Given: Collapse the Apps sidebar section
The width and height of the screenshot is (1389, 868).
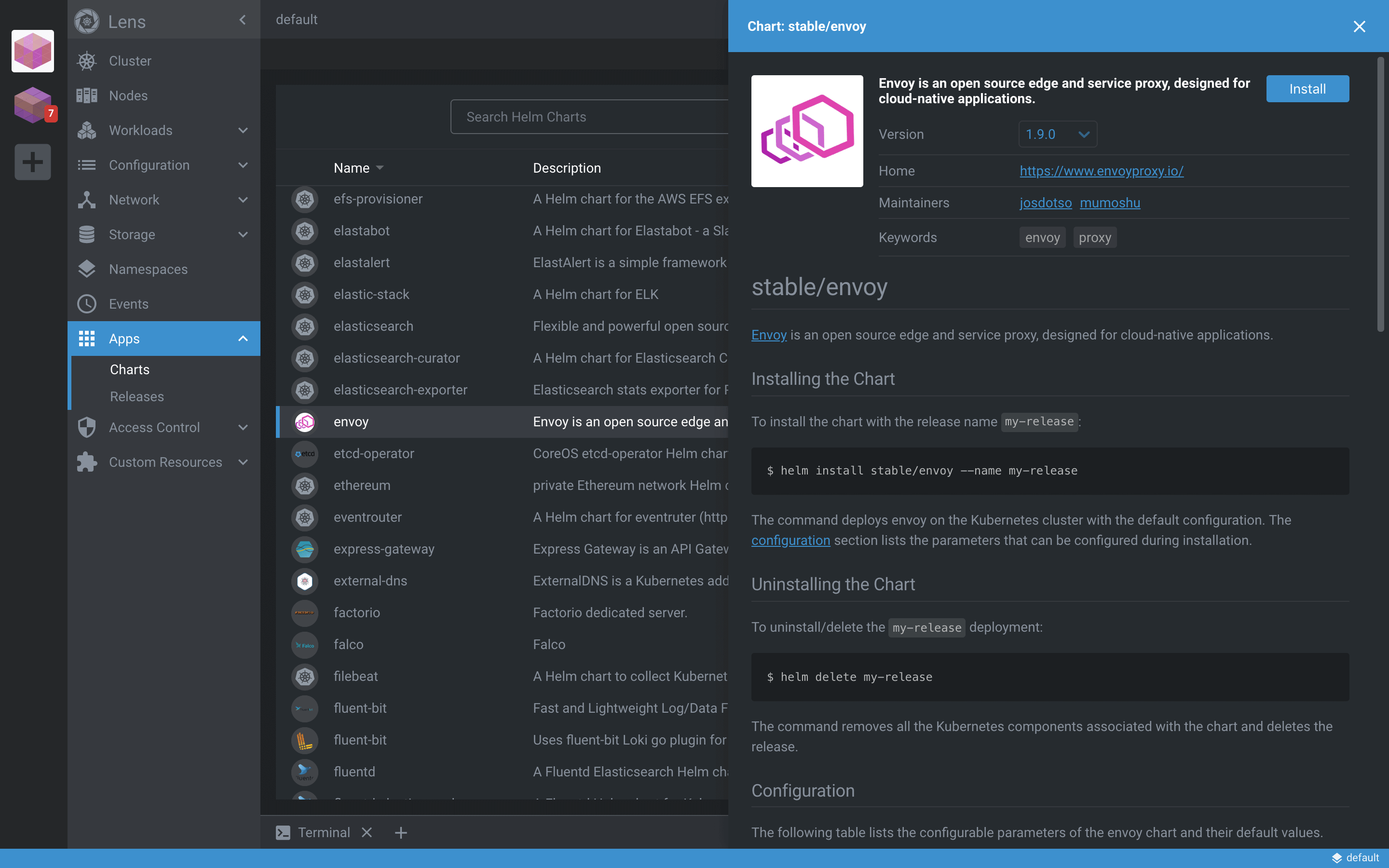Looking at the screenshot, I should click(x=243, y=339).
